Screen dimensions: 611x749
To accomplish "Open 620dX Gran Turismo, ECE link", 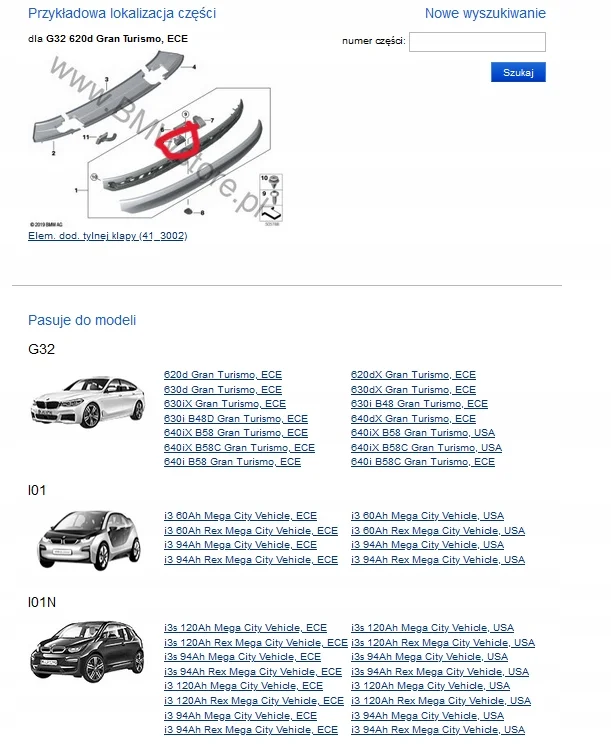I will (x=413, y=375).
